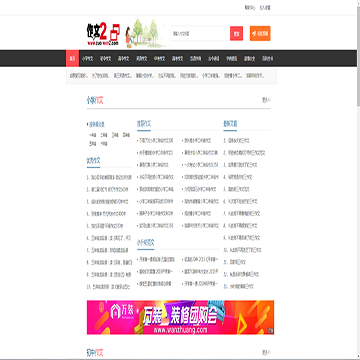Screen dimensions: 360x360
Task: Click the rightmost link in top utility bar
Action: point(265,7)
